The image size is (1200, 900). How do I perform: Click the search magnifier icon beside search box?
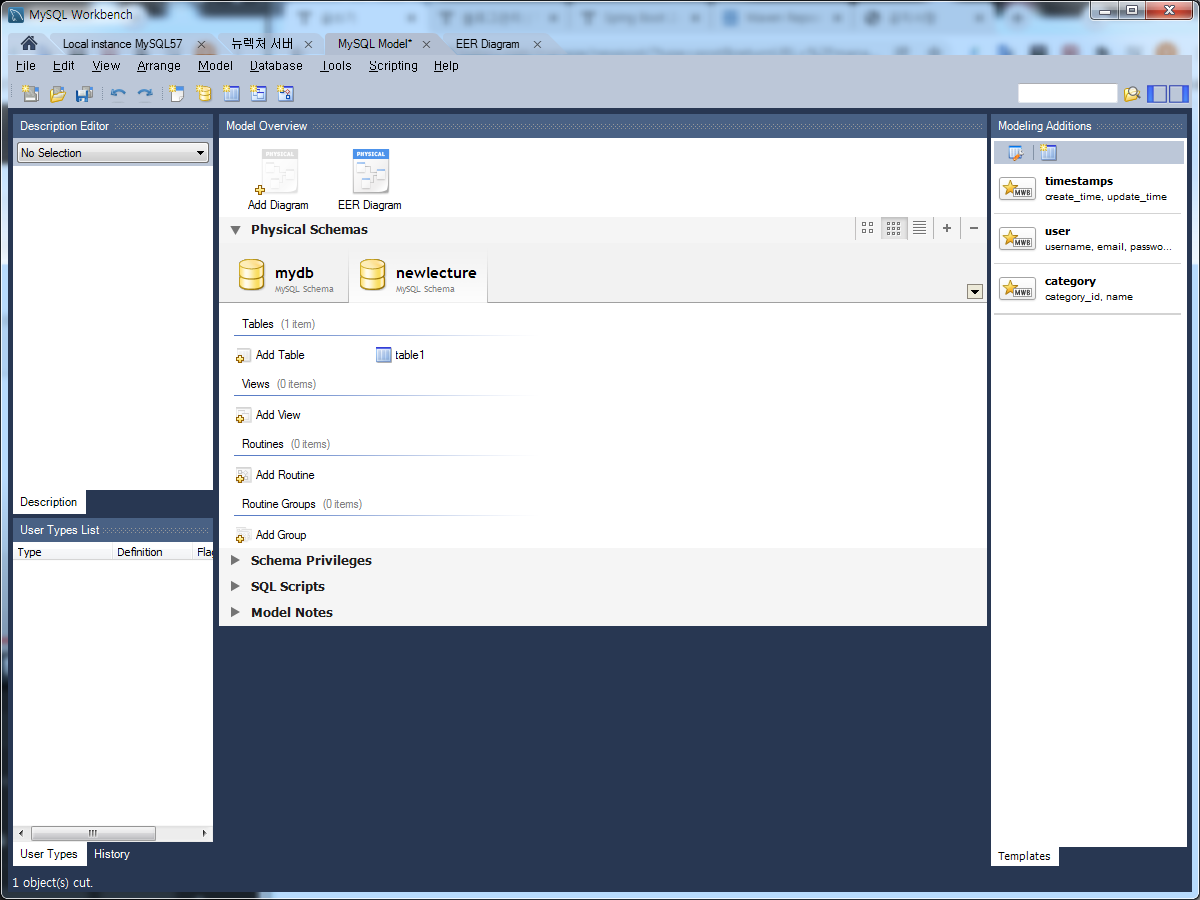(1132, 93)
